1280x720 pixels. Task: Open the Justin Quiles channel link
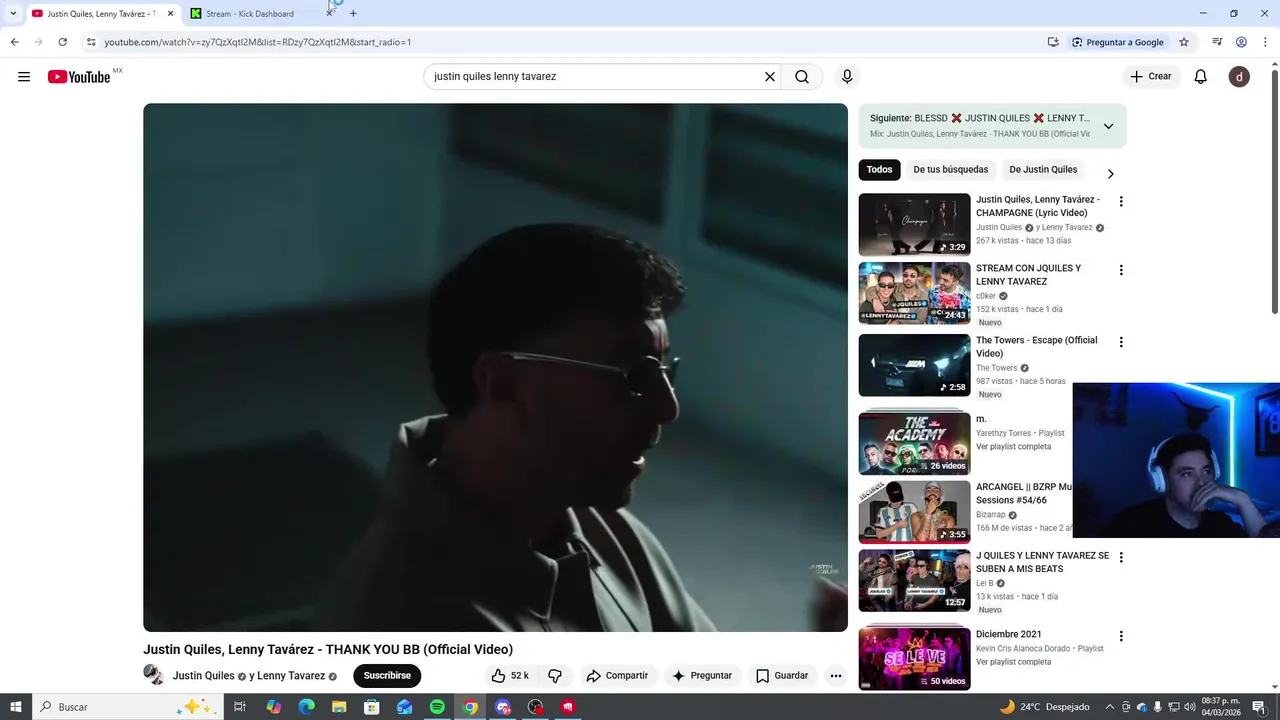(x=203, y=676)
